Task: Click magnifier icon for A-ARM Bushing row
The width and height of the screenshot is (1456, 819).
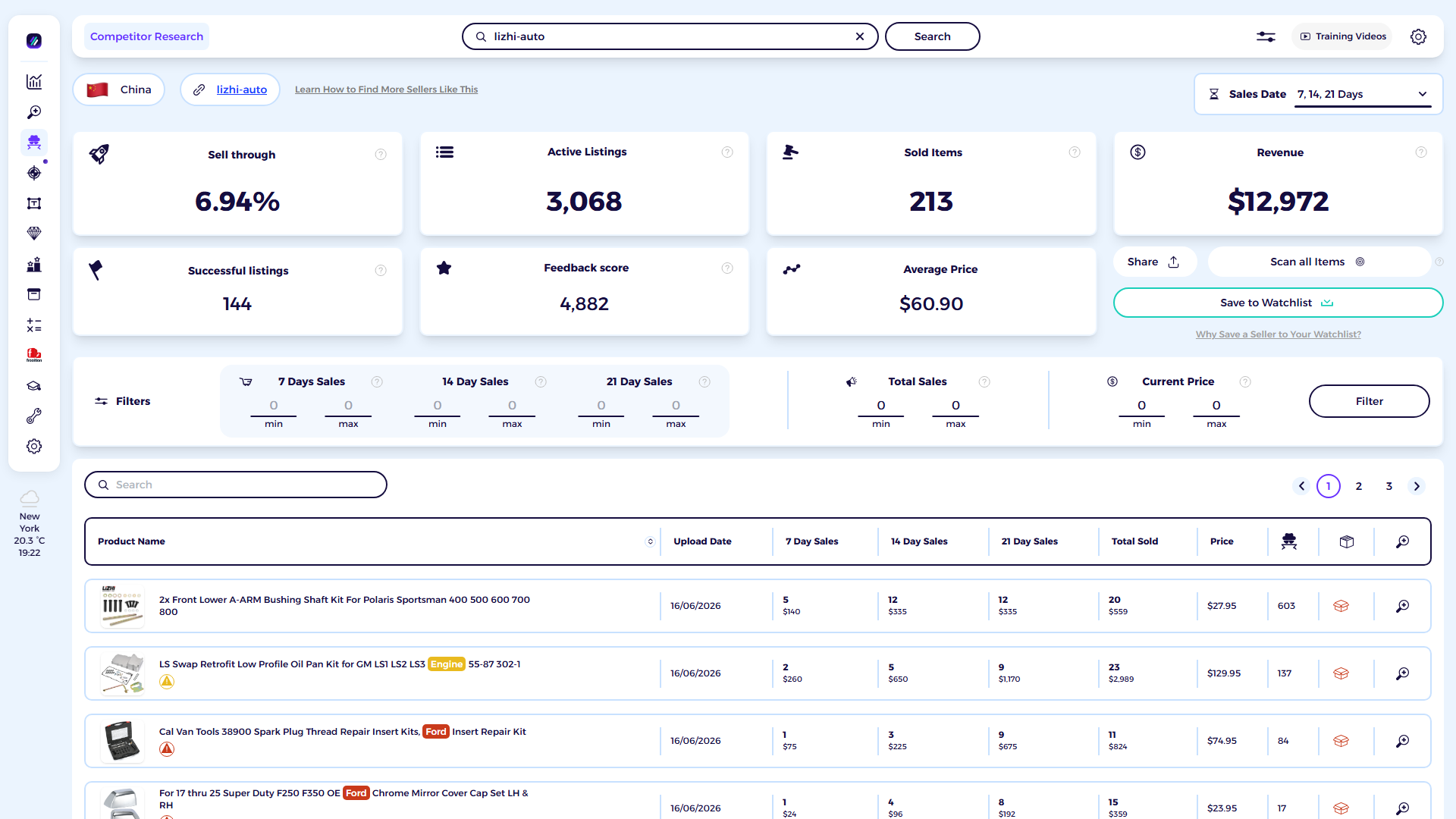Action: coord(1403,606)
